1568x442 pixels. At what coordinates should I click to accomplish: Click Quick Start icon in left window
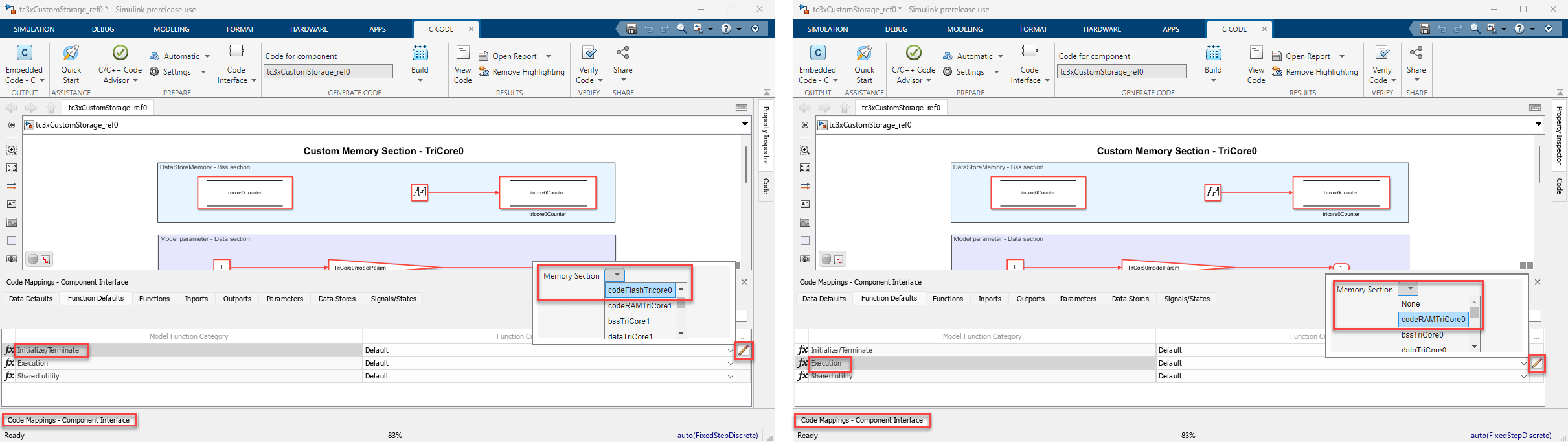point(71,54)
